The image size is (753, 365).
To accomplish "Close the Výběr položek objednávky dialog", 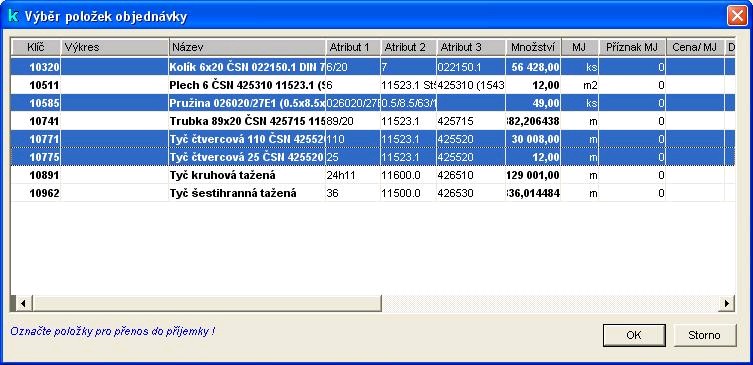I will 737,16.
